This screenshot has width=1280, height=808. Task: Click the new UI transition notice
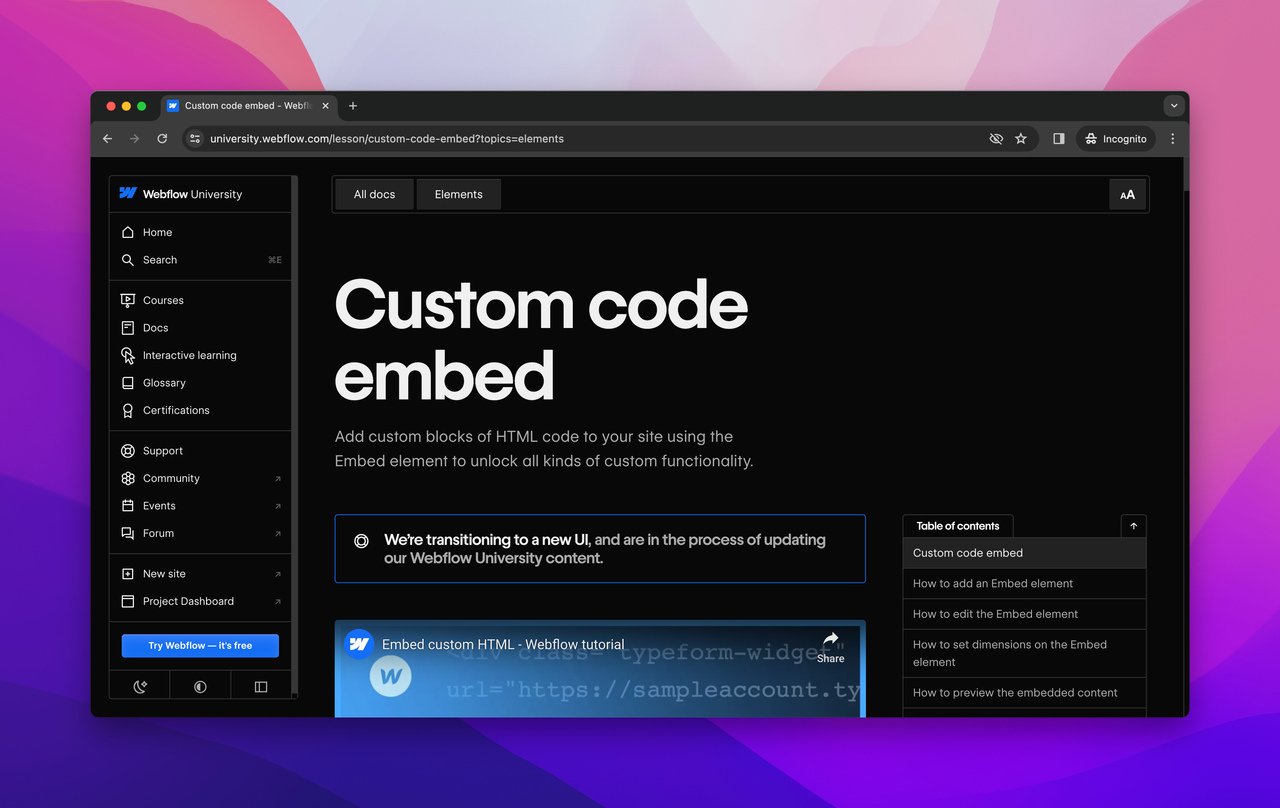600,549
